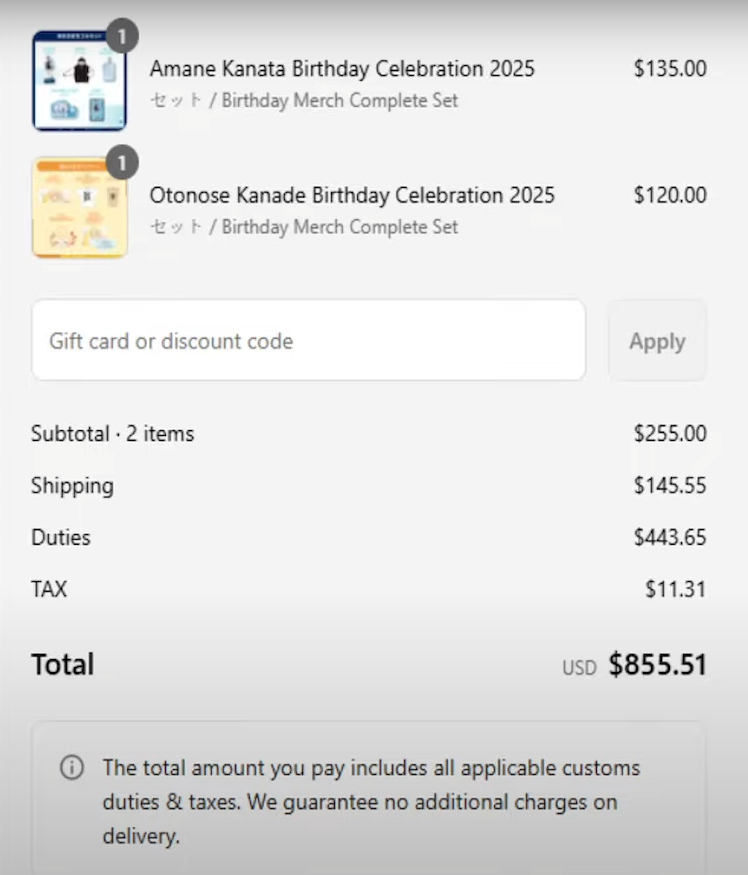Focus the gift card or discount code field
Viewport: 748px width, 875px height.
[308, 341]
